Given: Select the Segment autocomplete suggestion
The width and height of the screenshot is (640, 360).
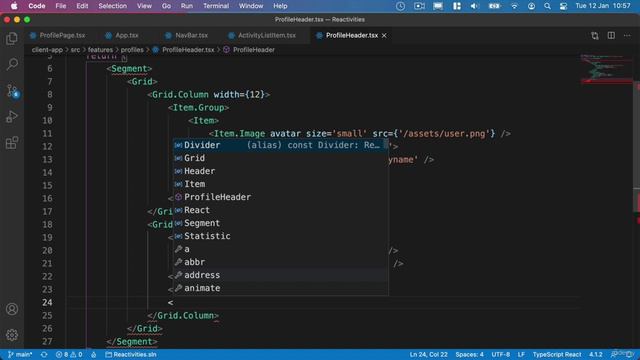Looking at the screenshot, I should pyautogui.click(x=280, y=223).
